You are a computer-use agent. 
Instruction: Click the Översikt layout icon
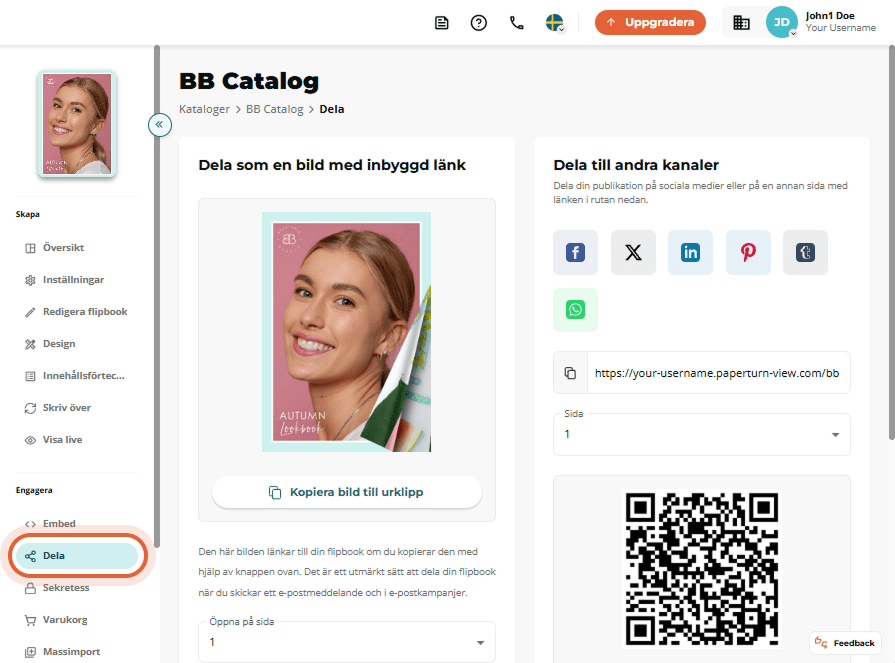[x=30, y=248]
